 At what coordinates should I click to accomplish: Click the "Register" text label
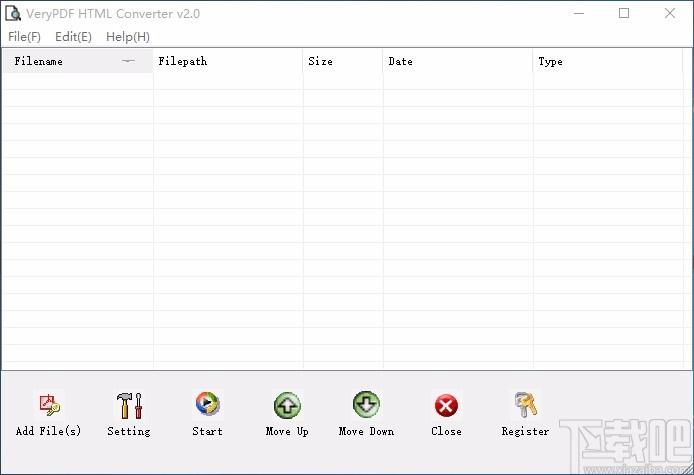(x=525, y=432)
